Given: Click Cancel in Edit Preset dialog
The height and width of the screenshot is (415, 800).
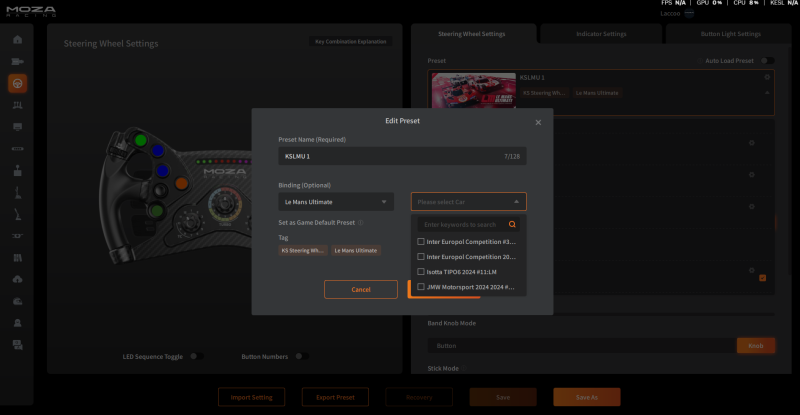Looking at the screenshot, I should 361,289.
